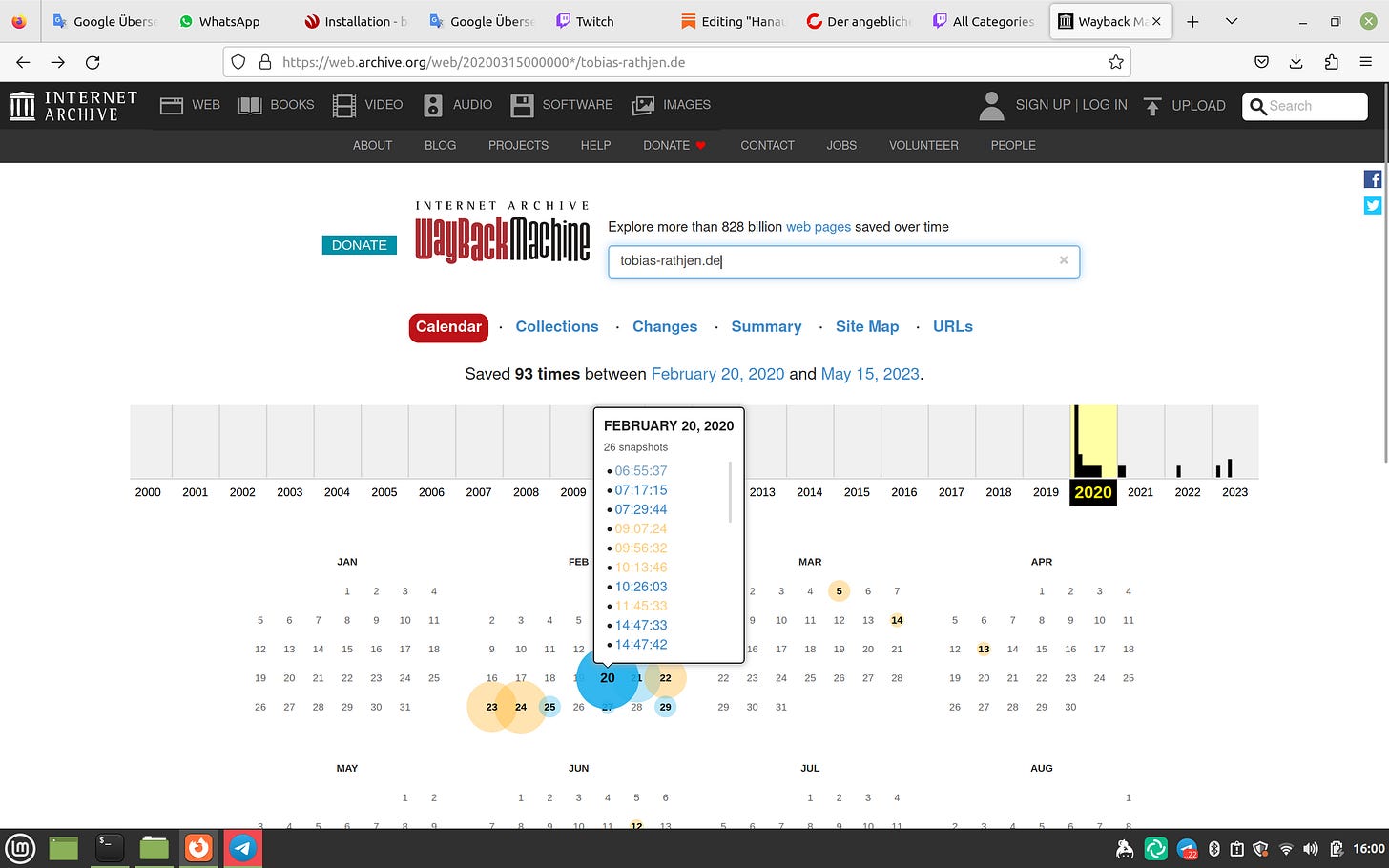The image size is (1389, 868).
Task: Open the Changes view
Action: [x=665, y=326]
